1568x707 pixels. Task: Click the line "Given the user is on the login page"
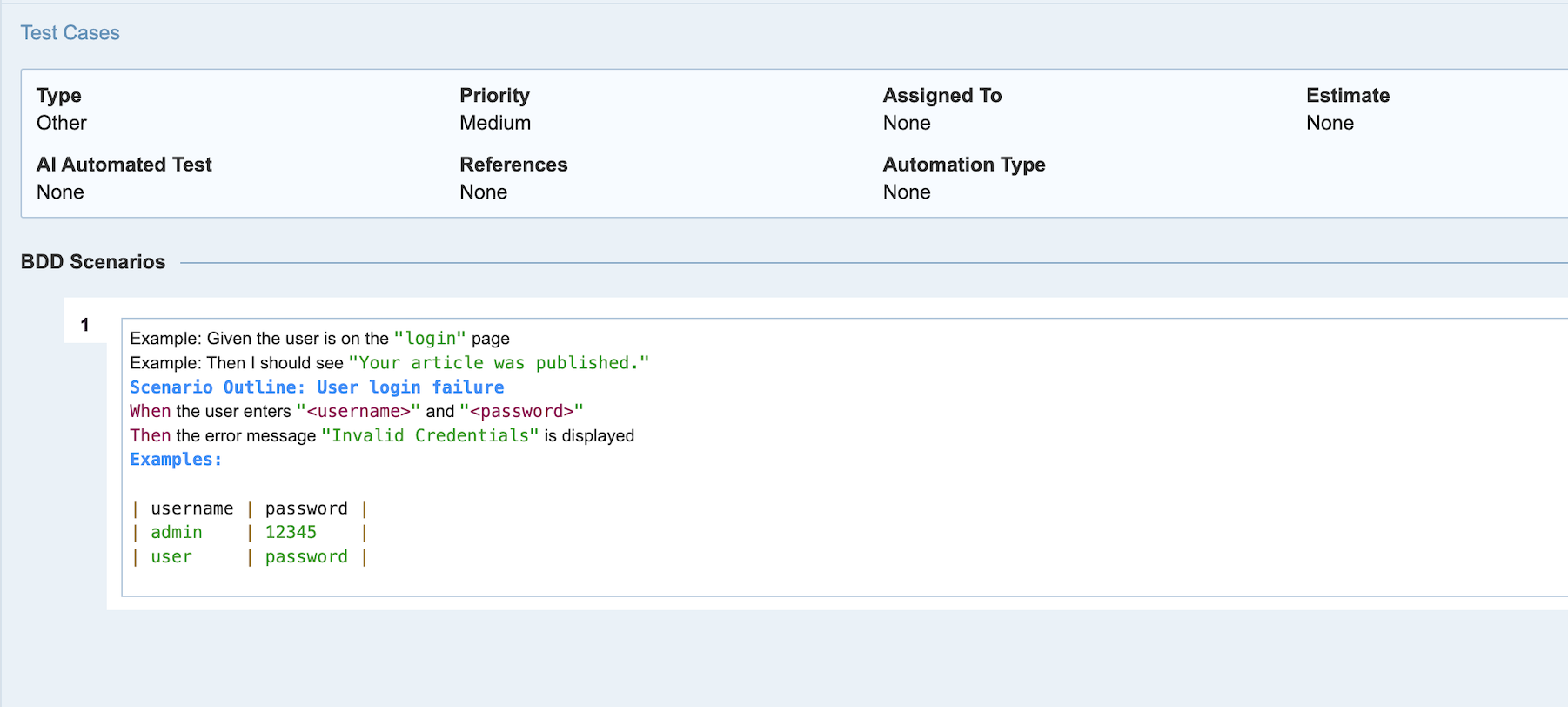(x=319, y=339)
